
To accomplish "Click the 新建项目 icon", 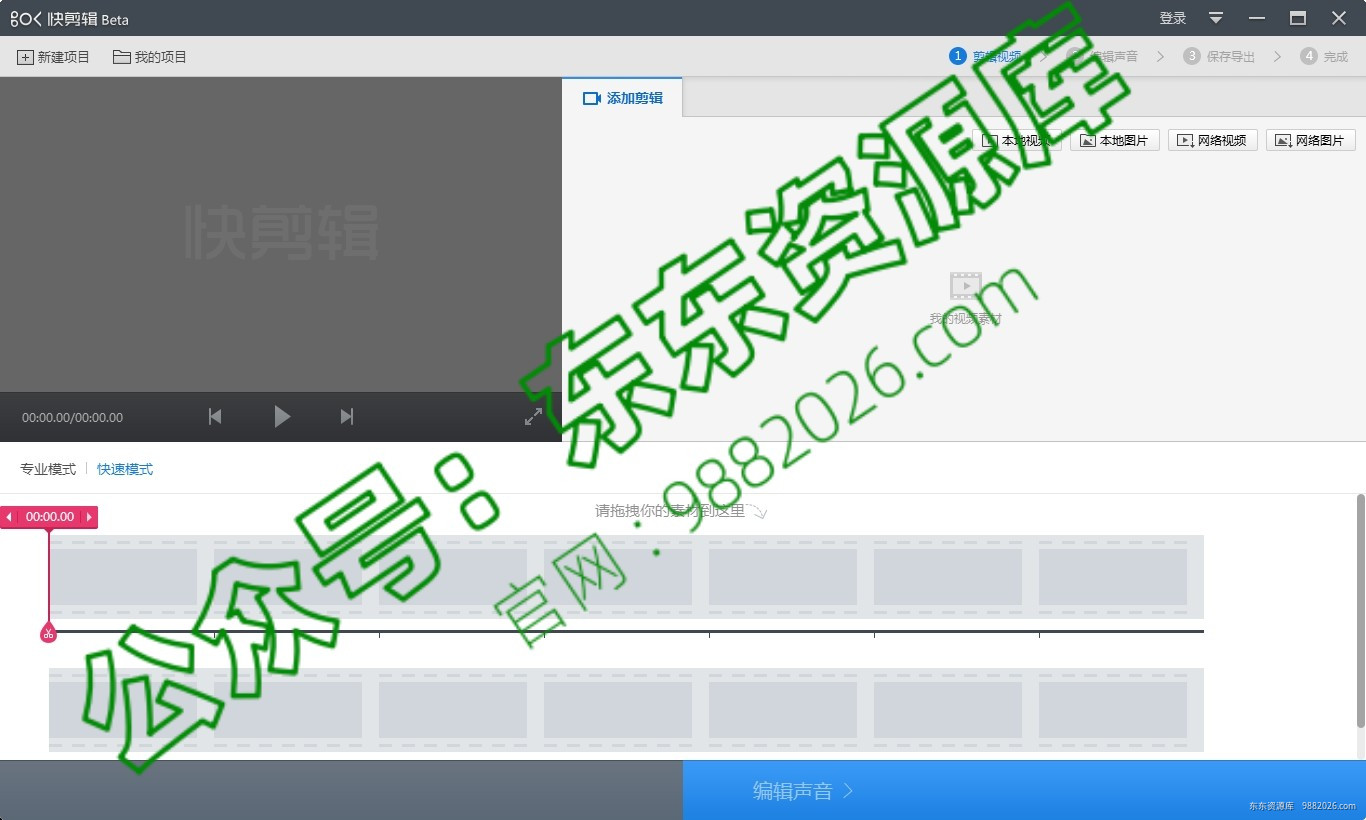I will coord(25,57).
